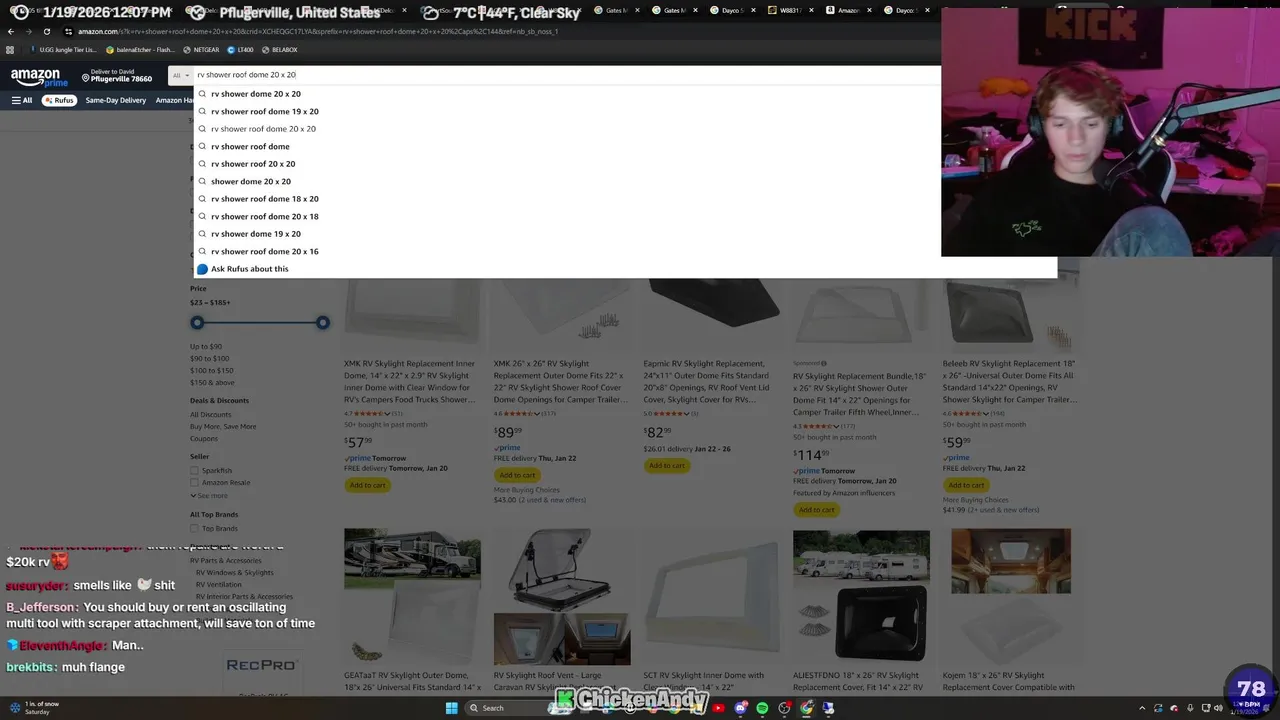The width and height of the screenshot is (1280, 720).
Task: Reload the Amazon page
Action: [47, 31]
